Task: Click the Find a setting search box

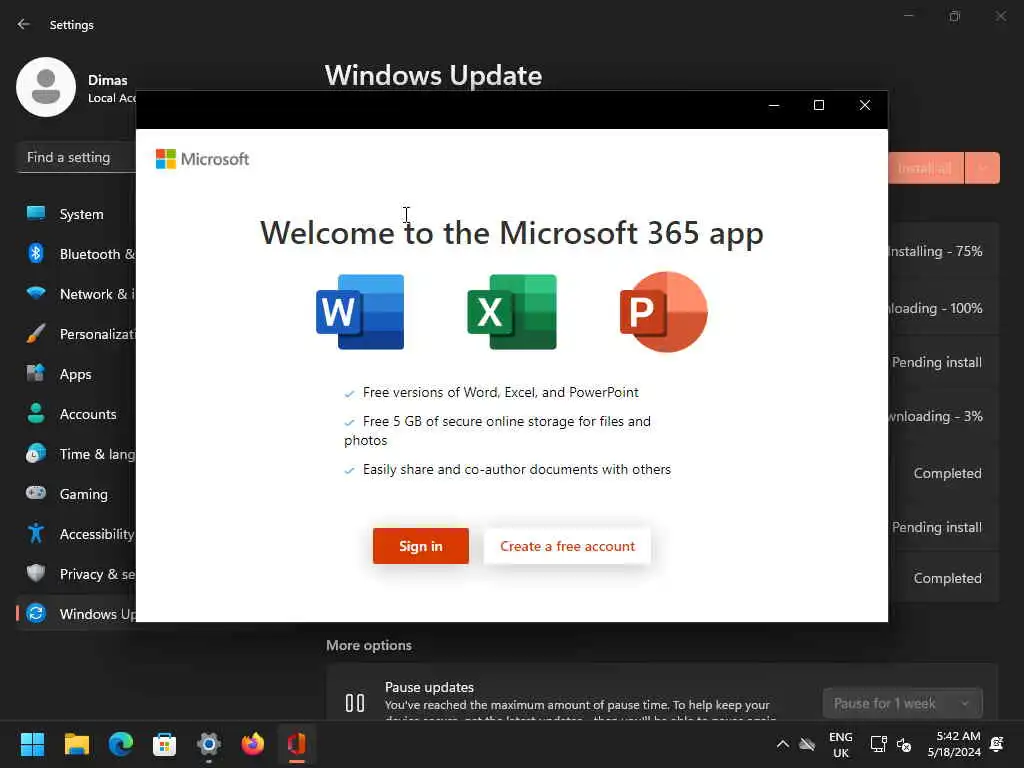Action: 76,157
